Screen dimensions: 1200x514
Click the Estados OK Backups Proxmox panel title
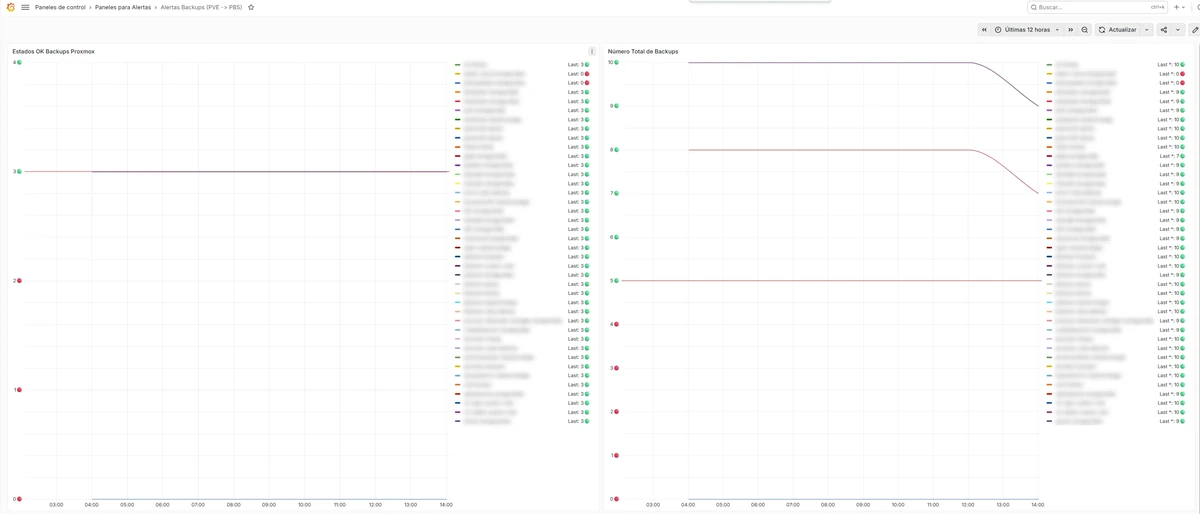pyautogui.click(x=53, y=51)
